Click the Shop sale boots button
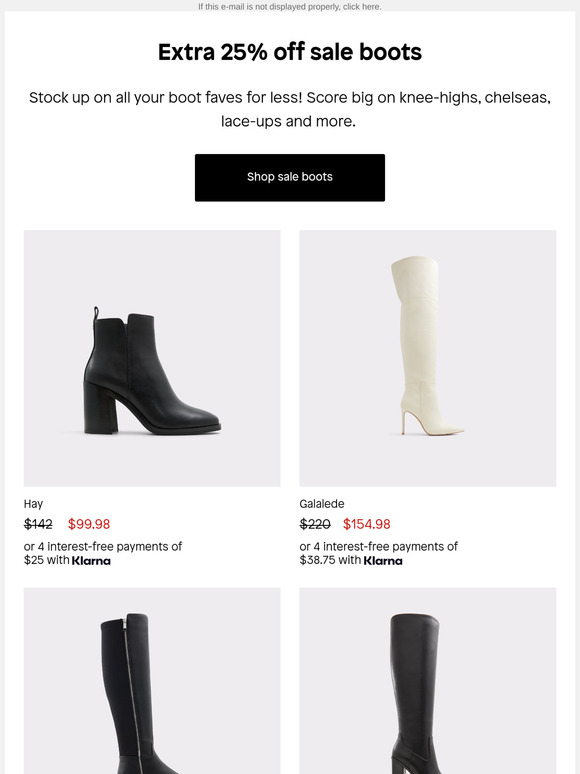Screen dimensions: 580x774 (290, 177)
